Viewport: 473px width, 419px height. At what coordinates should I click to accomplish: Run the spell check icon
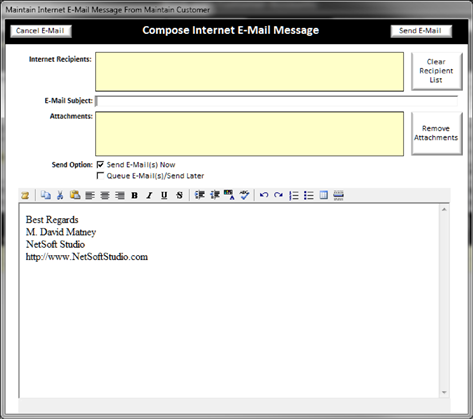(244, 195)
